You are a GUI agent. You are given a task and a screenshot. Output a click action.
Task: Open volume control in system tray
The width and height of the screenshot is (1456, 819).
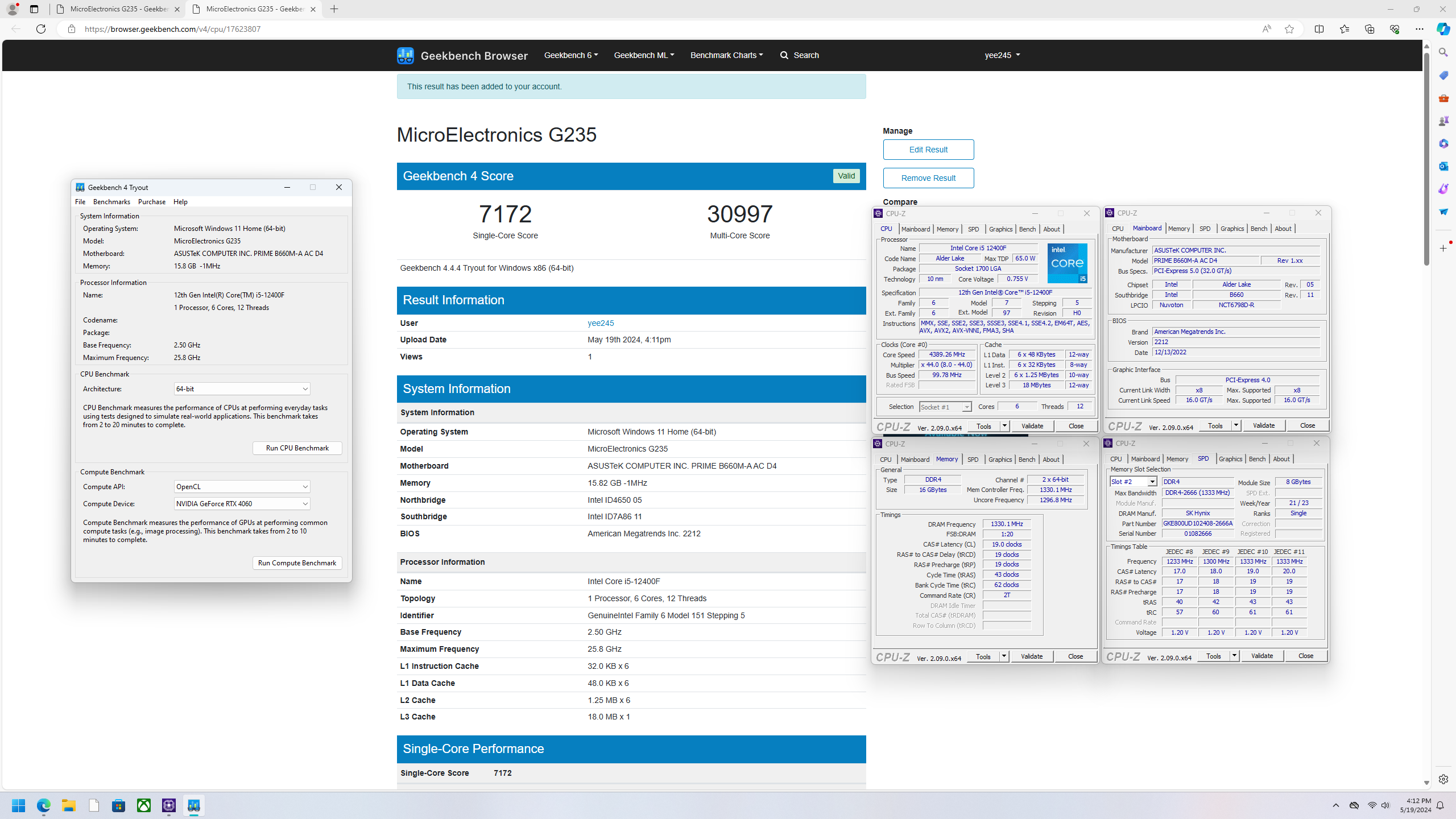point(1385,805)
